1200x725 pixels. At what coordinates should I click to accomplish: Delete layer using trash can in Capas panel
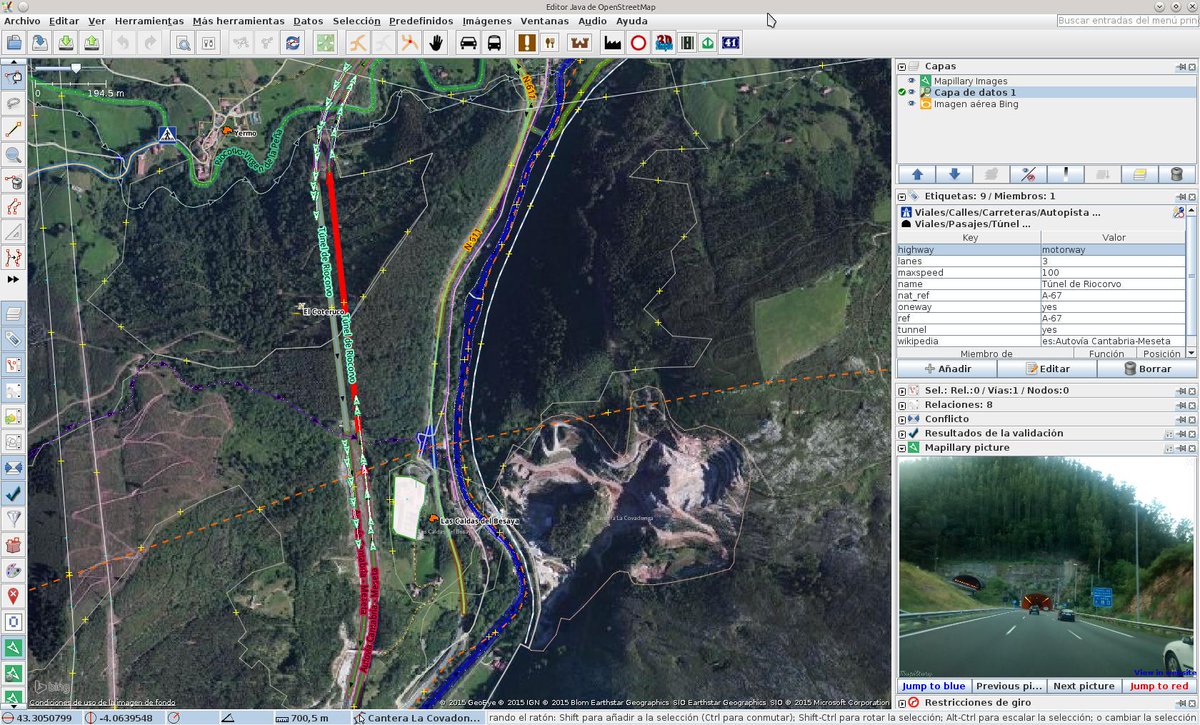[x=1176, y=174]
